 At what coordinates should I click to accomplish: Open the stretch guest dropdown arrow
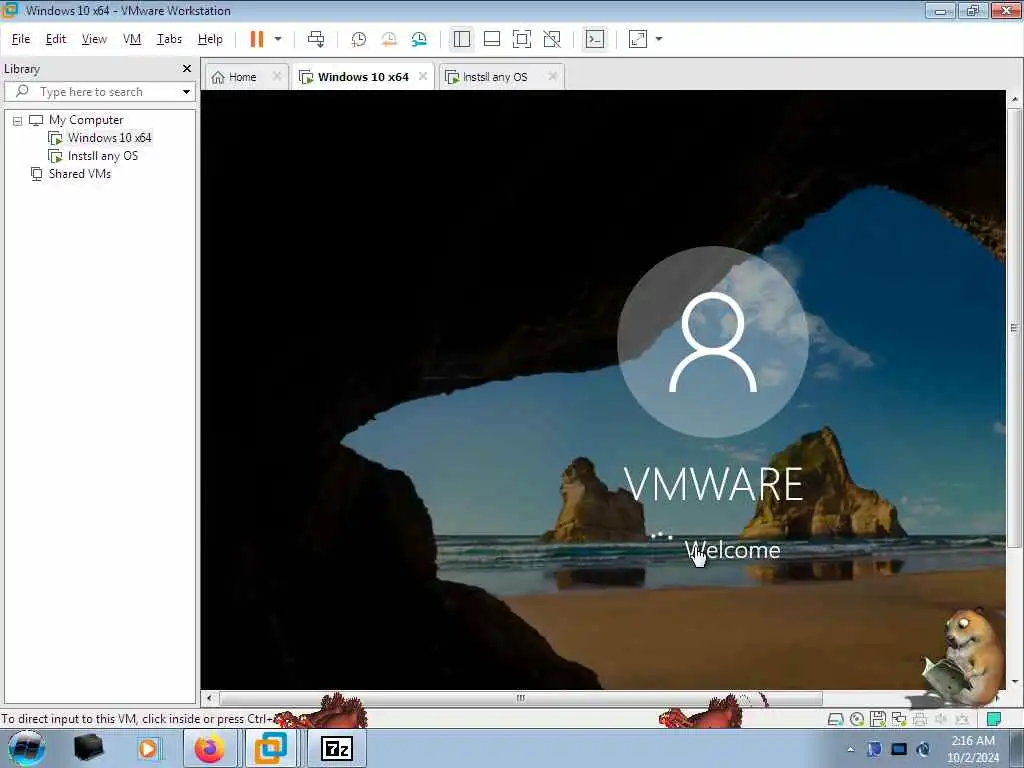coord(659,39)
